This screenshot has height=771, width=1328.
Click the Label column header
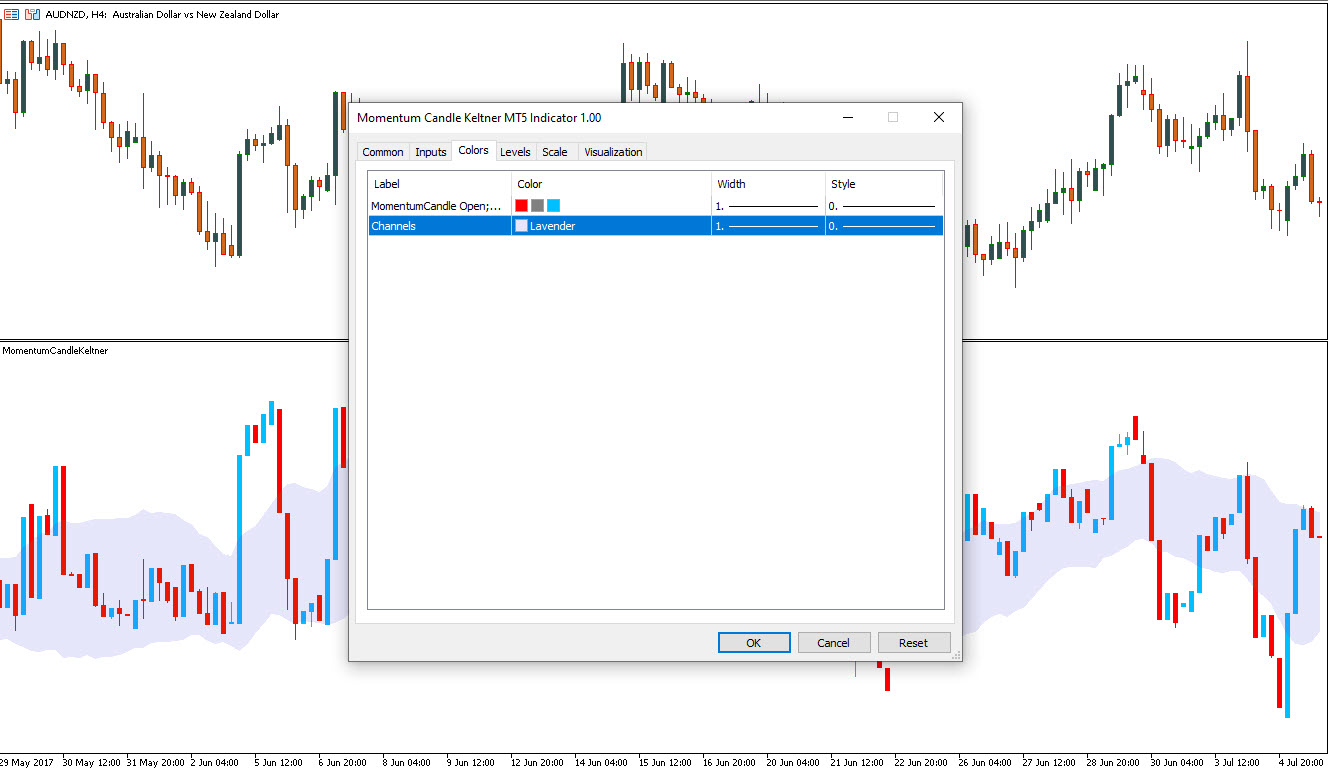(439, 184)
